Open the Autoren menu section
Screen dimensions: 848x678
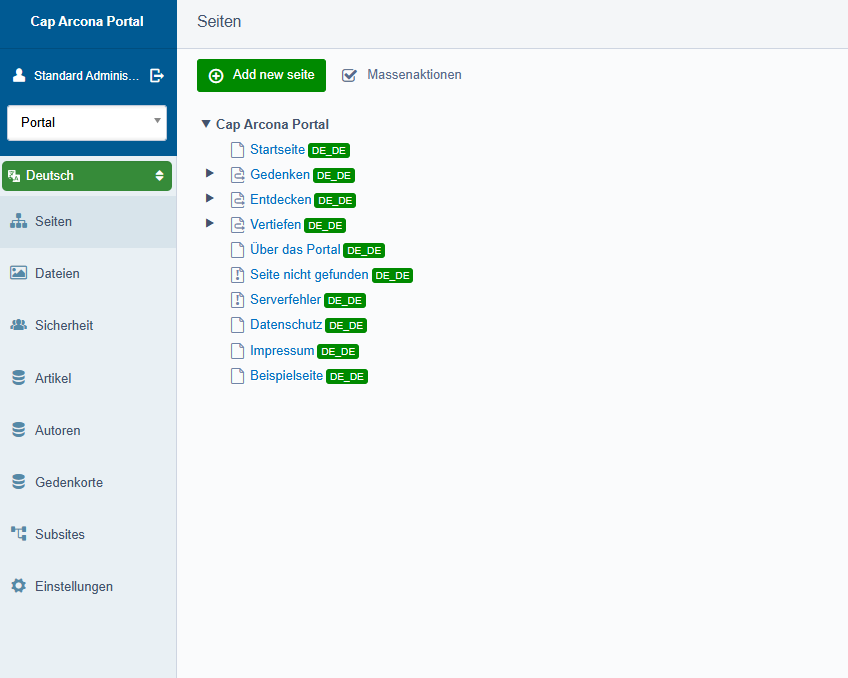tap(57, 430)
